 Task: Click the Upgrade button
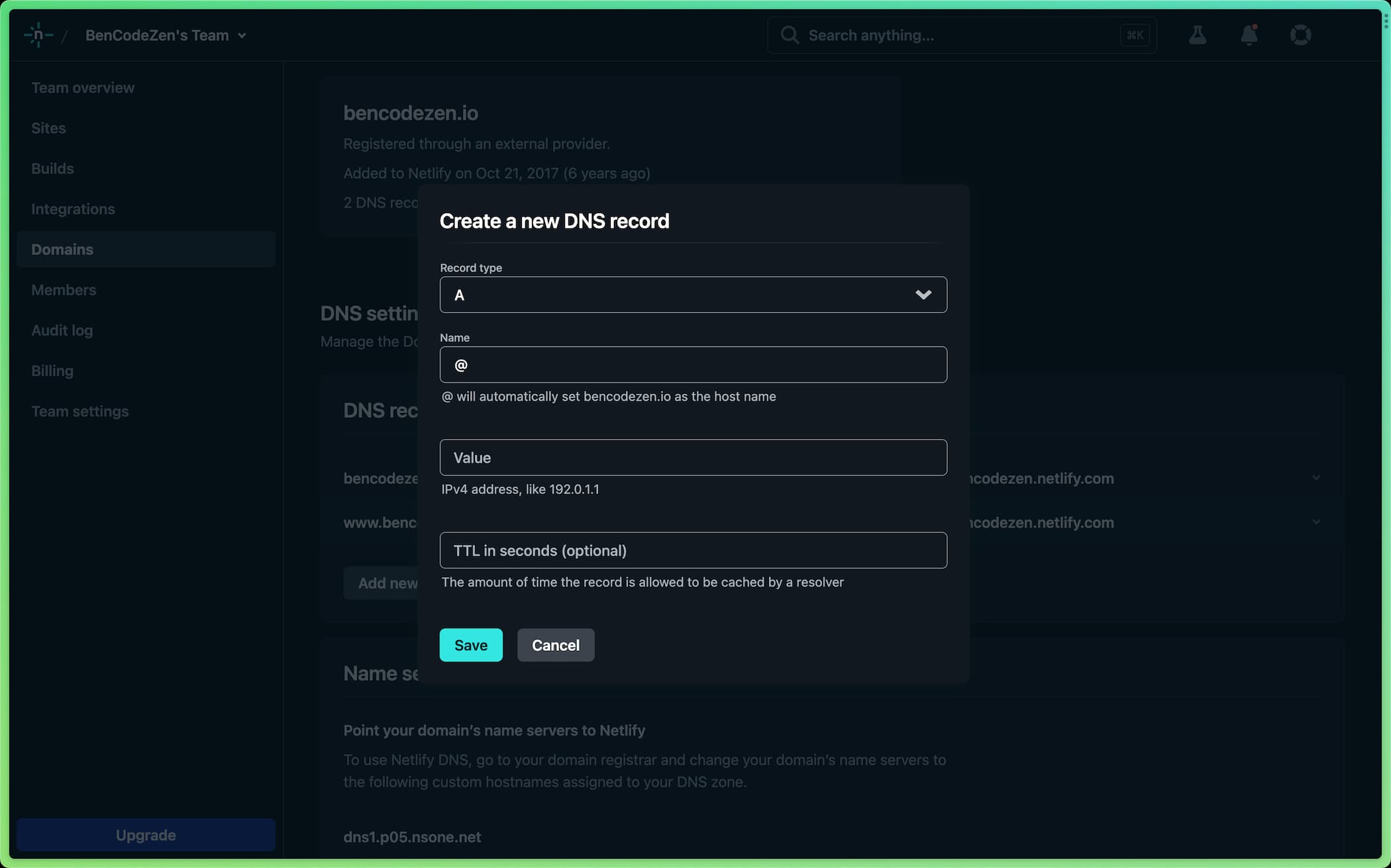pyautogui.click(x=146, y=835)
